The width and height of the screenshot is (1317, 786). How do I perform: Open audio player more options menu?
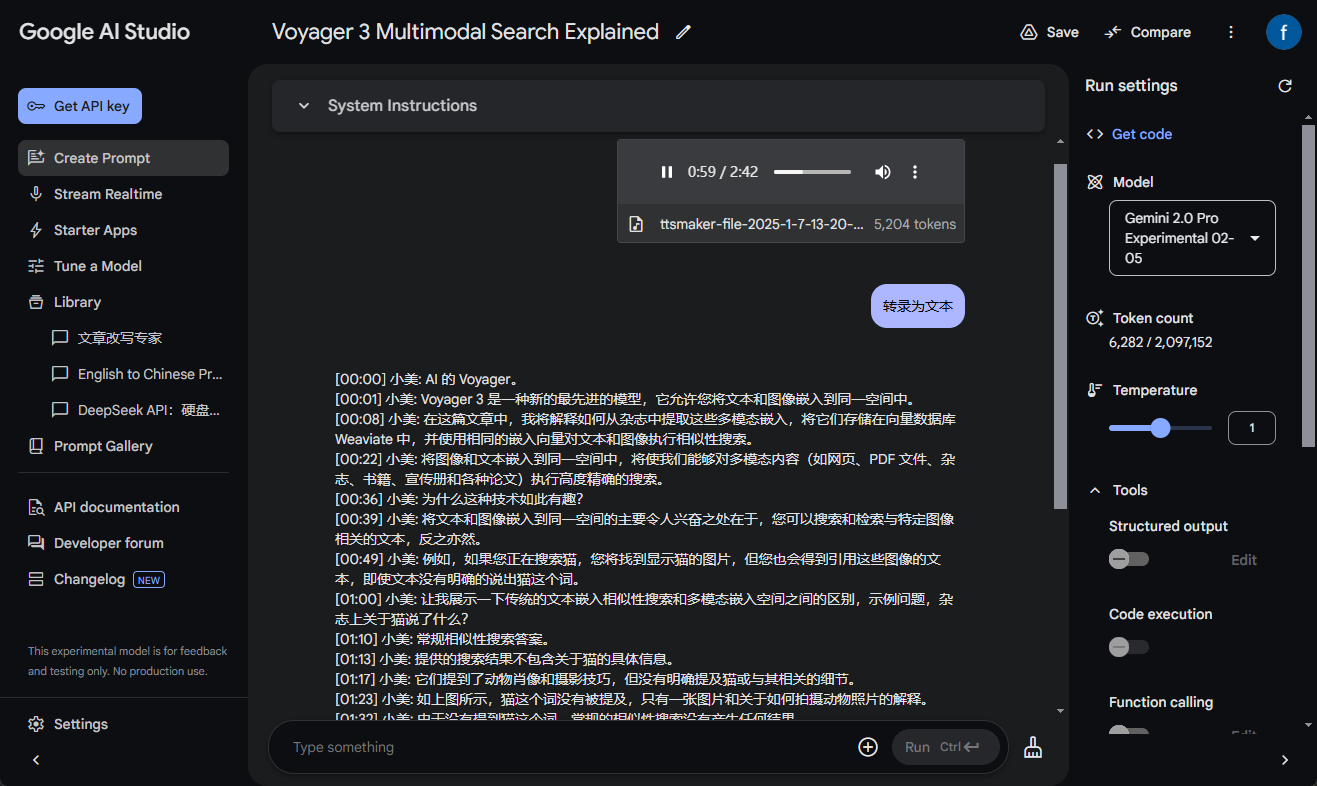914,172
